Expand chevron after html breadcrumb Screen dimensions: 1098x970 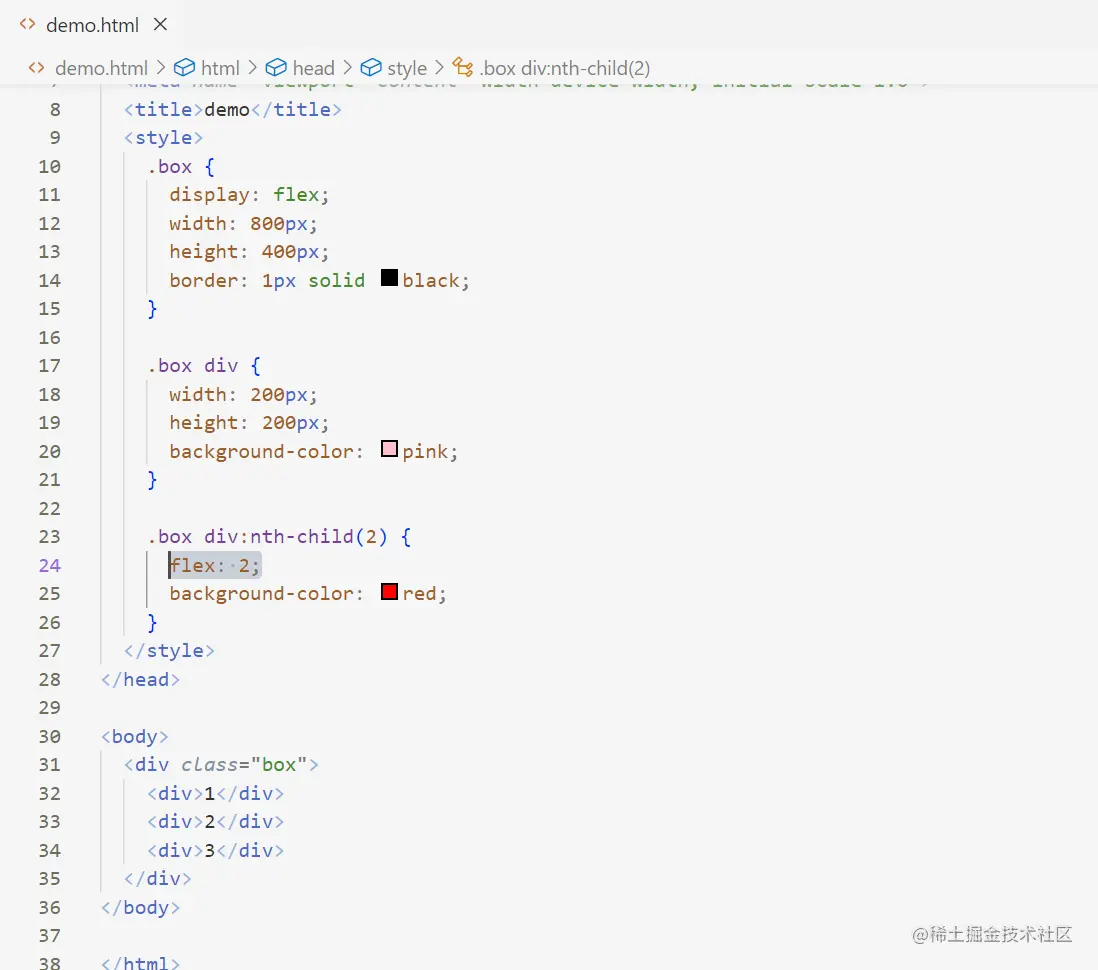click(253, 67)
